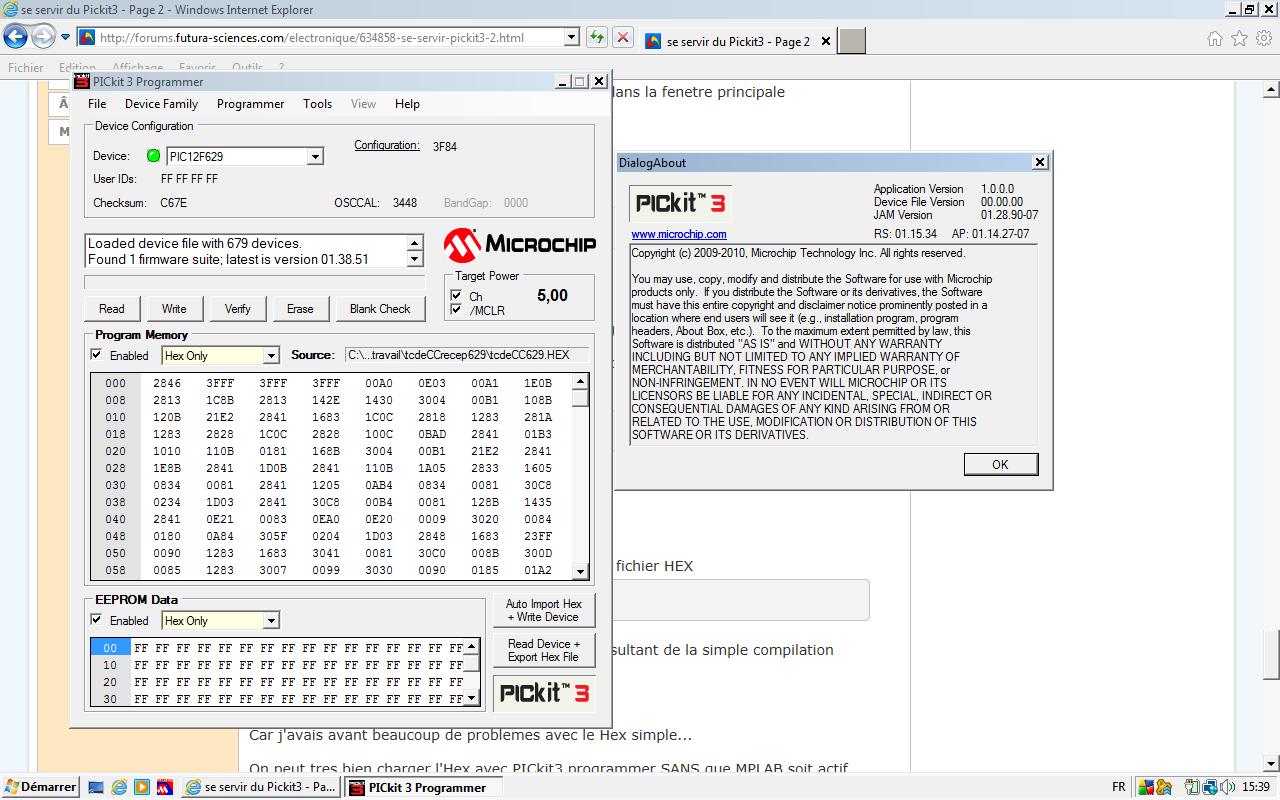Image resolution: width=1280 pixels, height=800 pixels.
Task: Click the FR language indicator
Action: (1119, 787)
